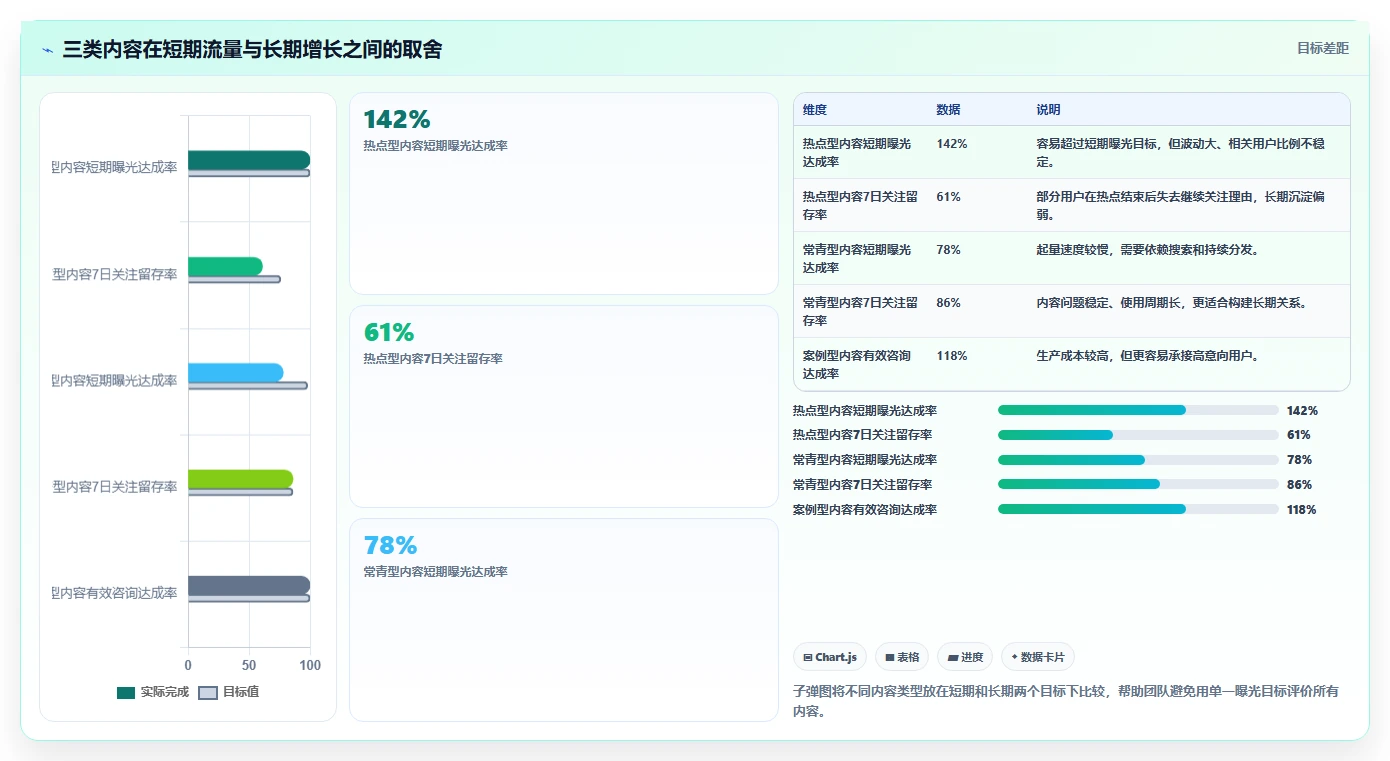Click the 热点型内容7日关注留存率 caption under the 61% card value

tap(433, 359)
